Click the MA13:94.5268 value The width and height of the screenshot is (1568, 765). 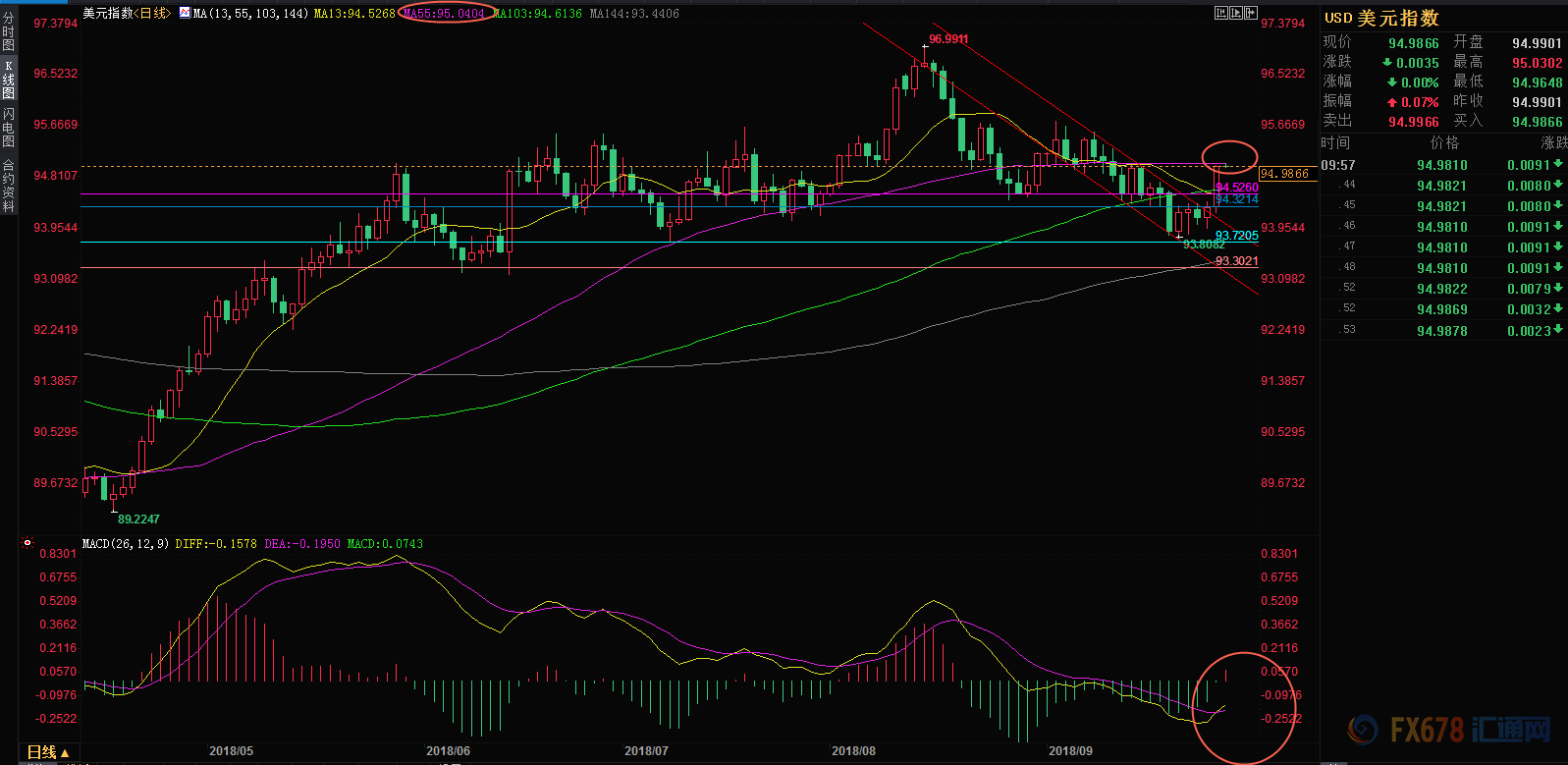pyautogui.click(x=354, y=14)
